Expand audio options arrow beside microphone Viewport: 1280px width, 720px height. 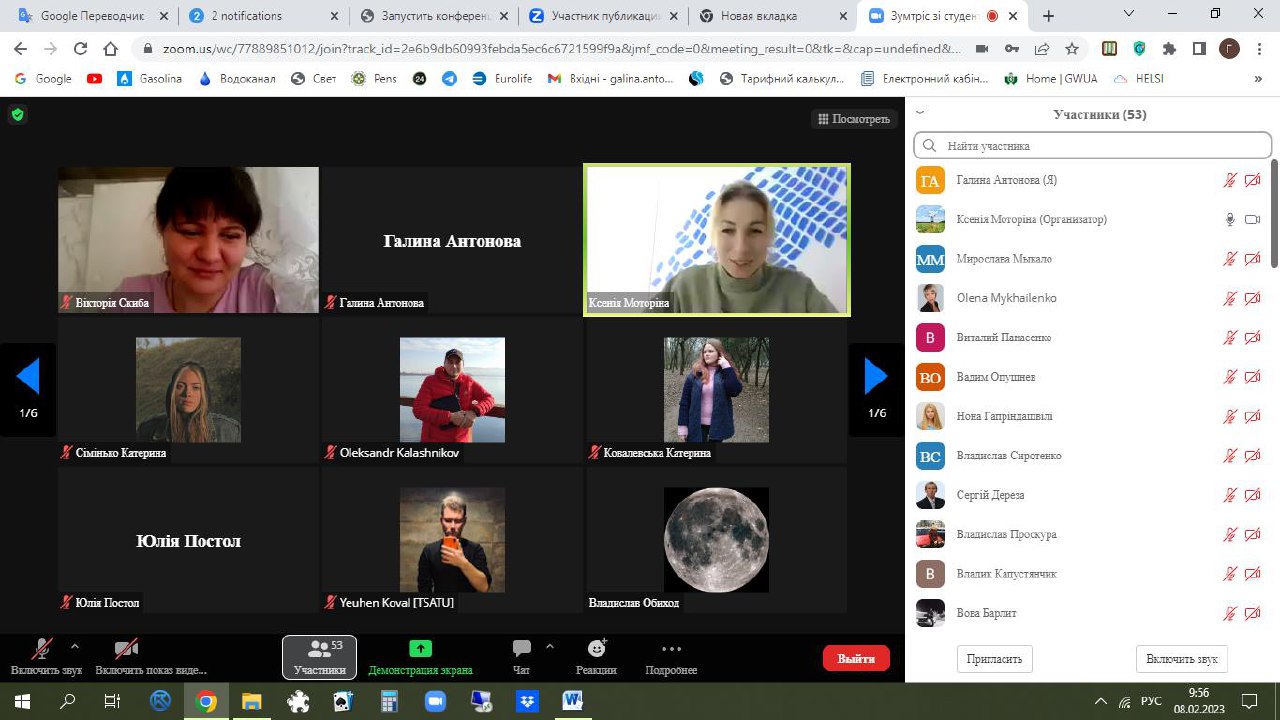pyautogui.click(x=75, y=646)
